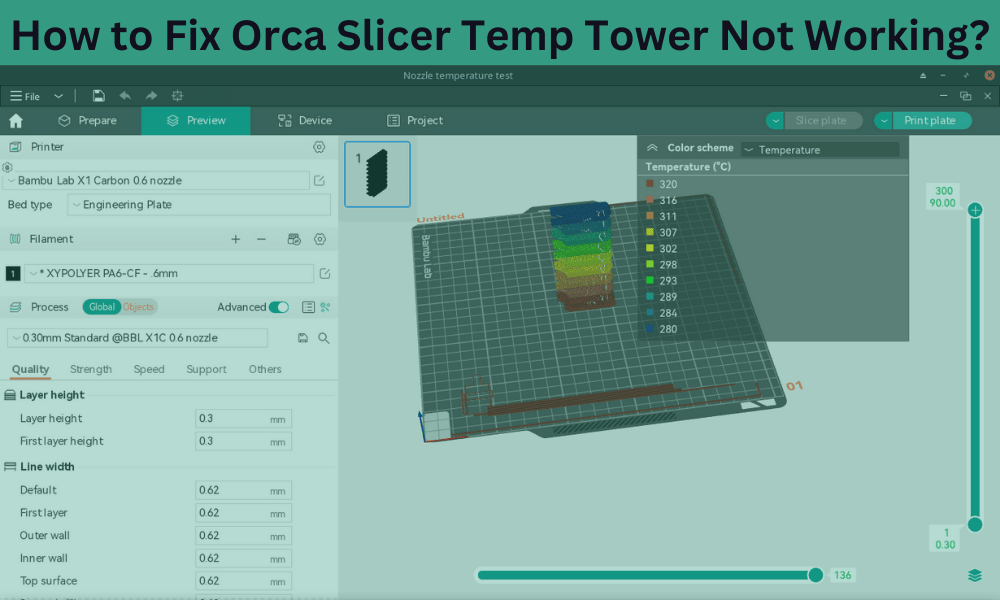Click the save project icon in toolbar
The width and height of the screenshot is (1000, 600).
[98, 96]
